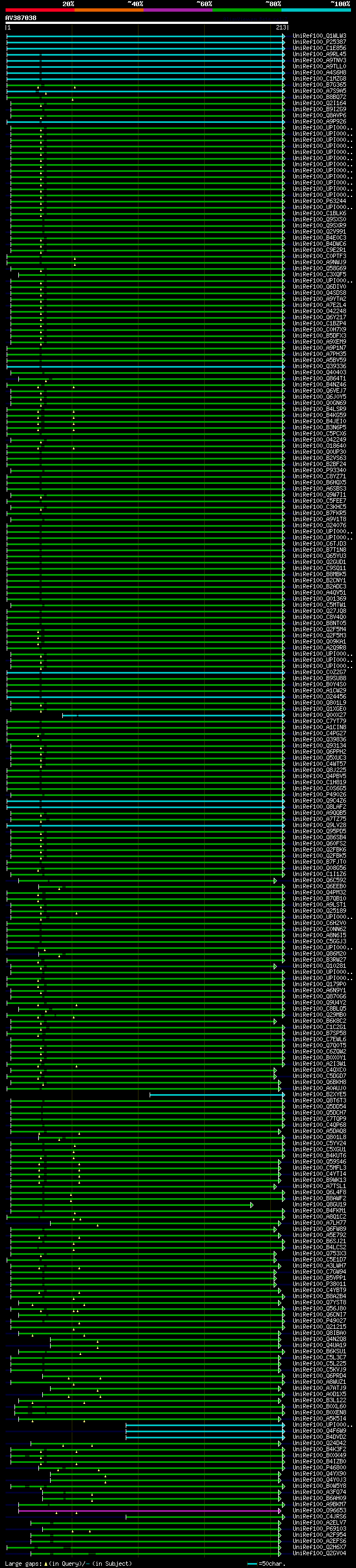Viewport: 356px width, 1568px height.
Task: Select UniRef100_B8BQ72 in the hit list
Action: (x=319, y=97)
